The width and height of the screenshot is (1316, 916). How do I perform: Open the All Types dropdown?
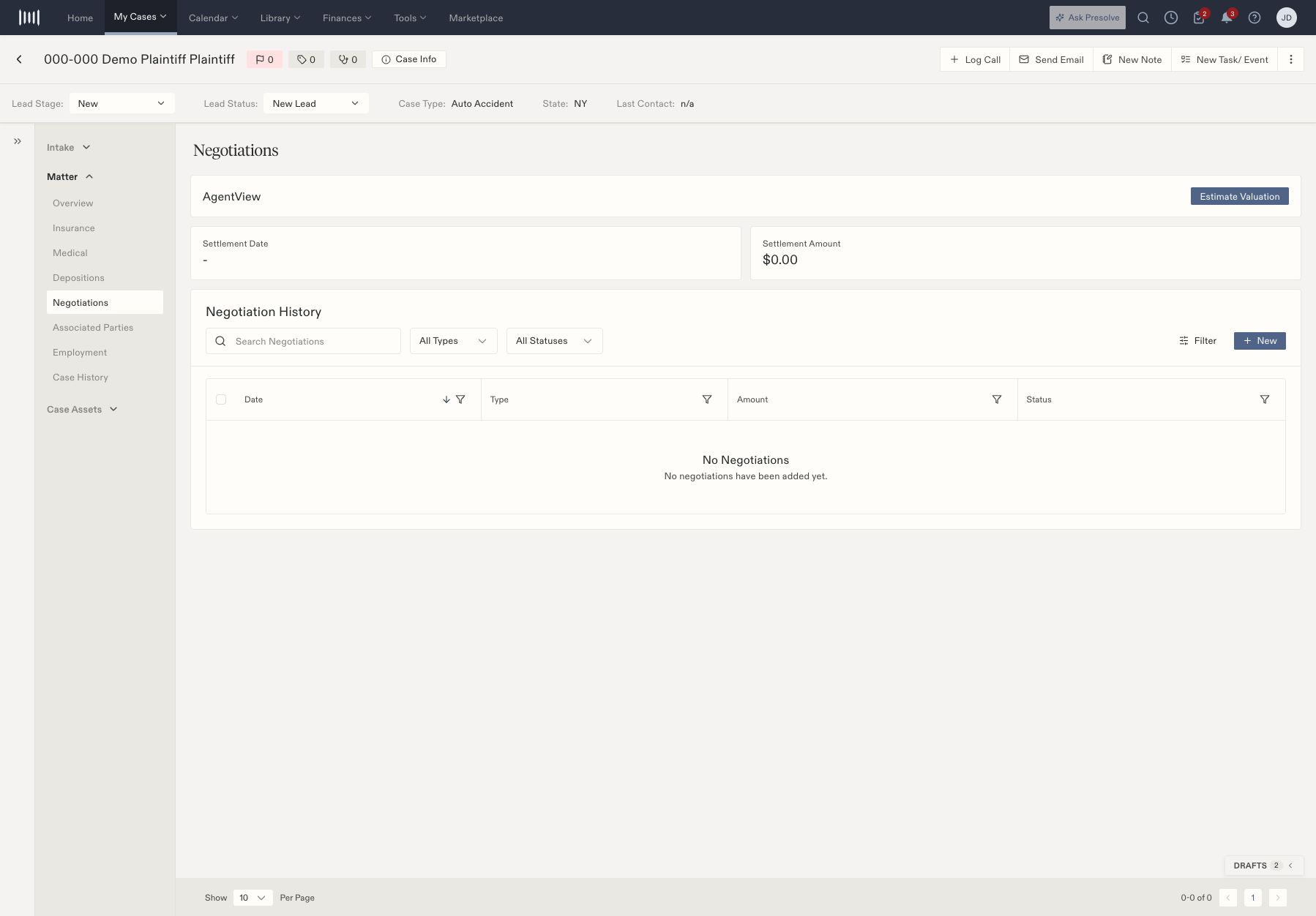[x=454, y=341]
